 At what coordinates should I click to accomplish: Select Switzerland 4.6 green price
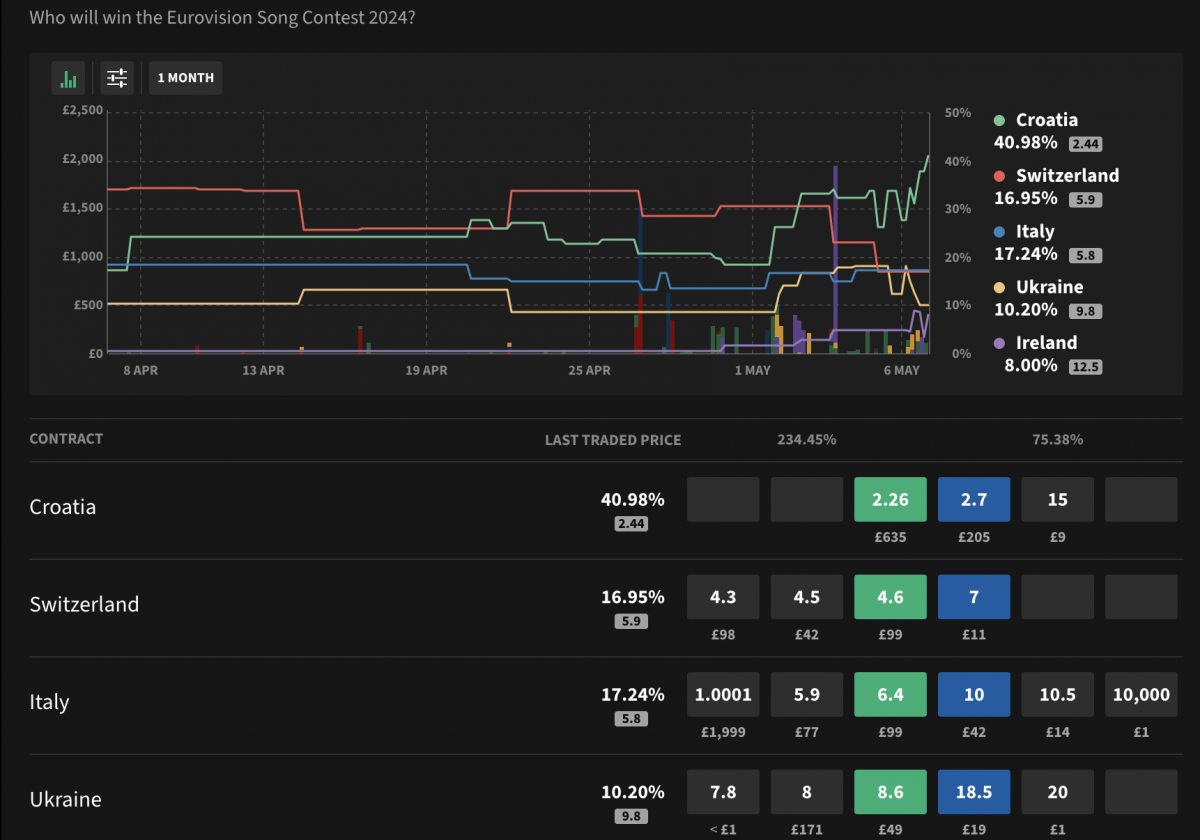click(x=890, y=597)
